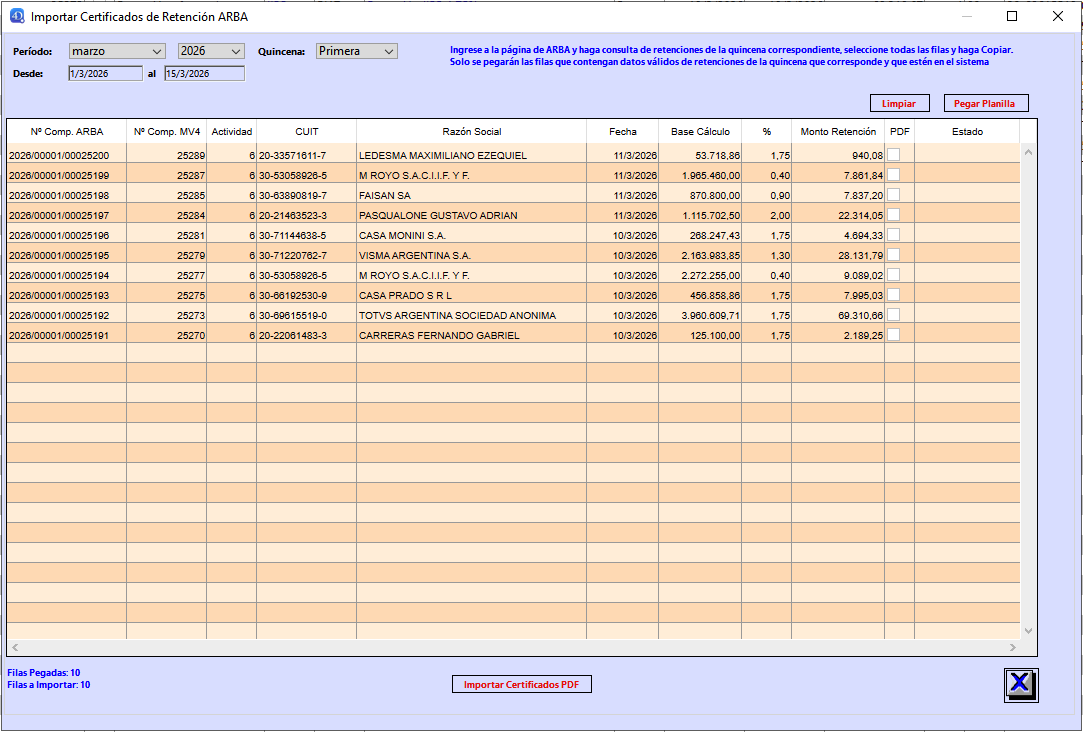Tick PDF checkbox for LEDESMA MAXIMILIANO EZEQUIEL
This screenshot has width=1083, height=732.
click(893, 155)
